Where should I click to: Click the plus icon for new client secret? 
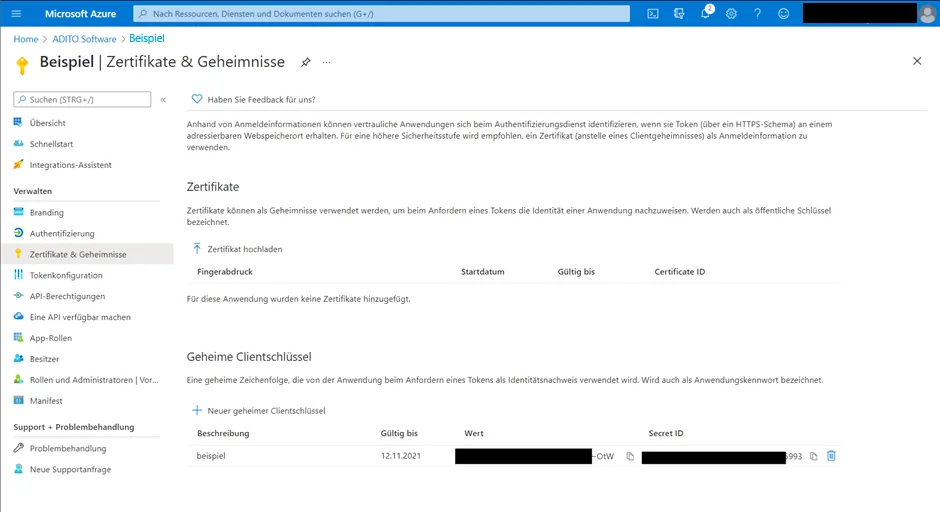tap(197, 411)
